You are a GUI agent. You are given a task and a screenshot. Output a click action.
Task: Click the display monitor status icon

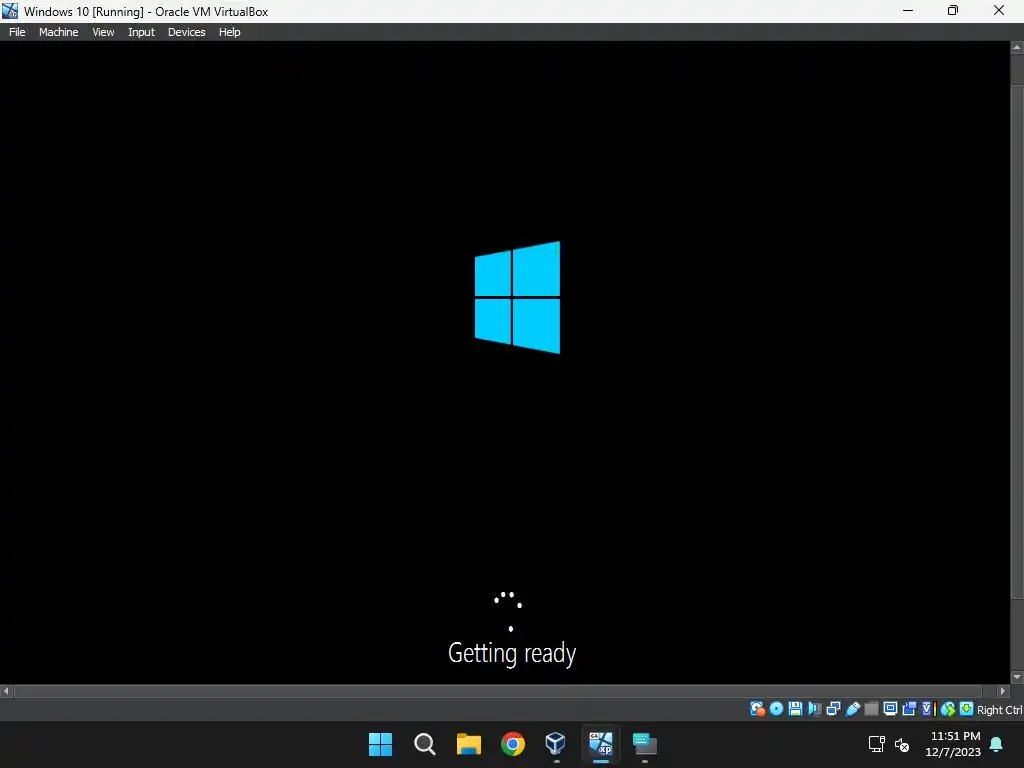click(890, 709)
